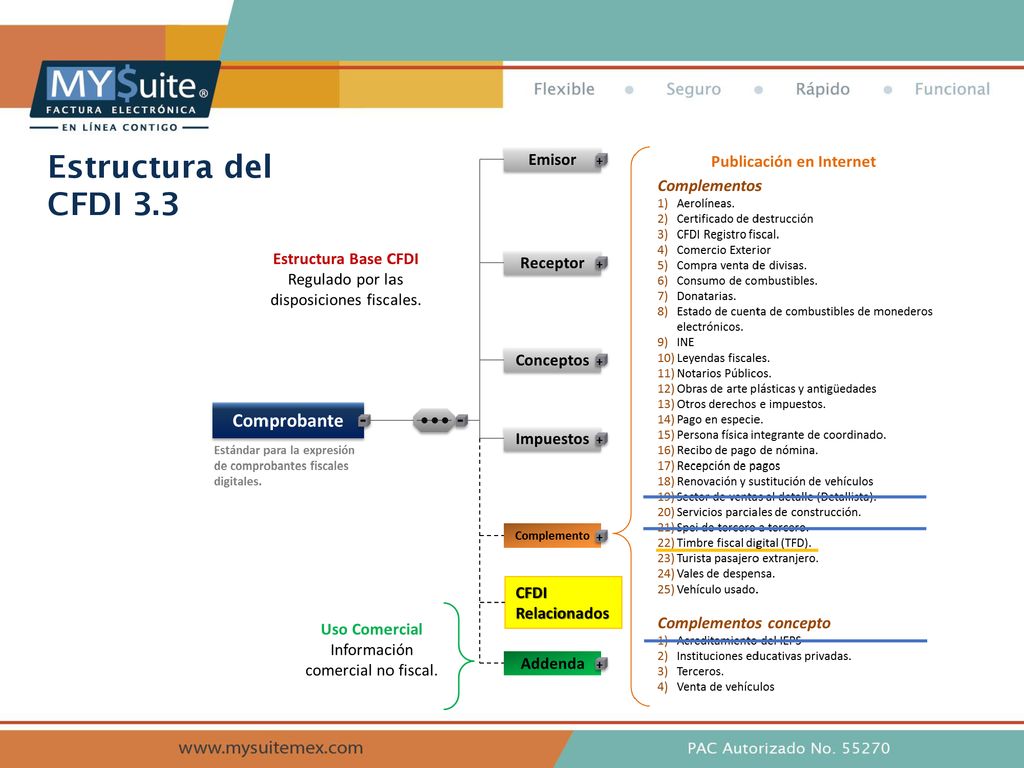Click list item 'Terceros.'
The width and height of the screenshot is (1024, 768).
point(700,671)
